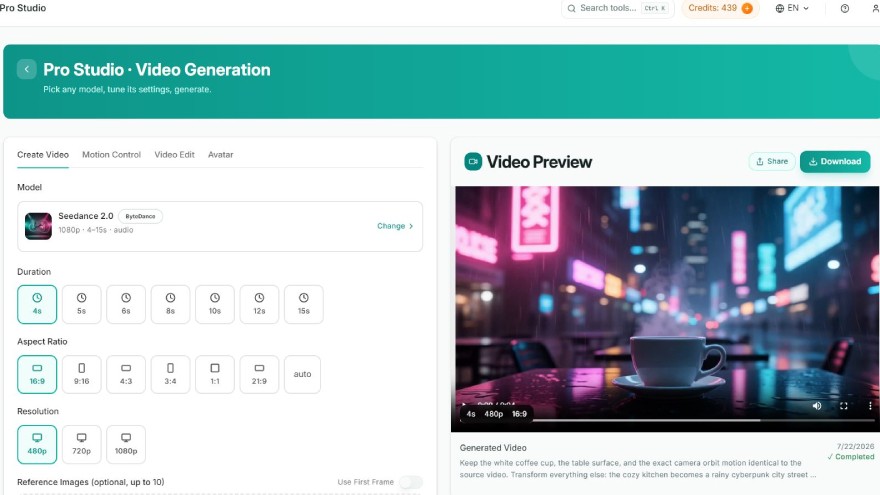Image resolution: width=880 pixels, height=495 pixels.
Task: Mute the video preview with the speaker icon
Action: click(x=817, y=406)
